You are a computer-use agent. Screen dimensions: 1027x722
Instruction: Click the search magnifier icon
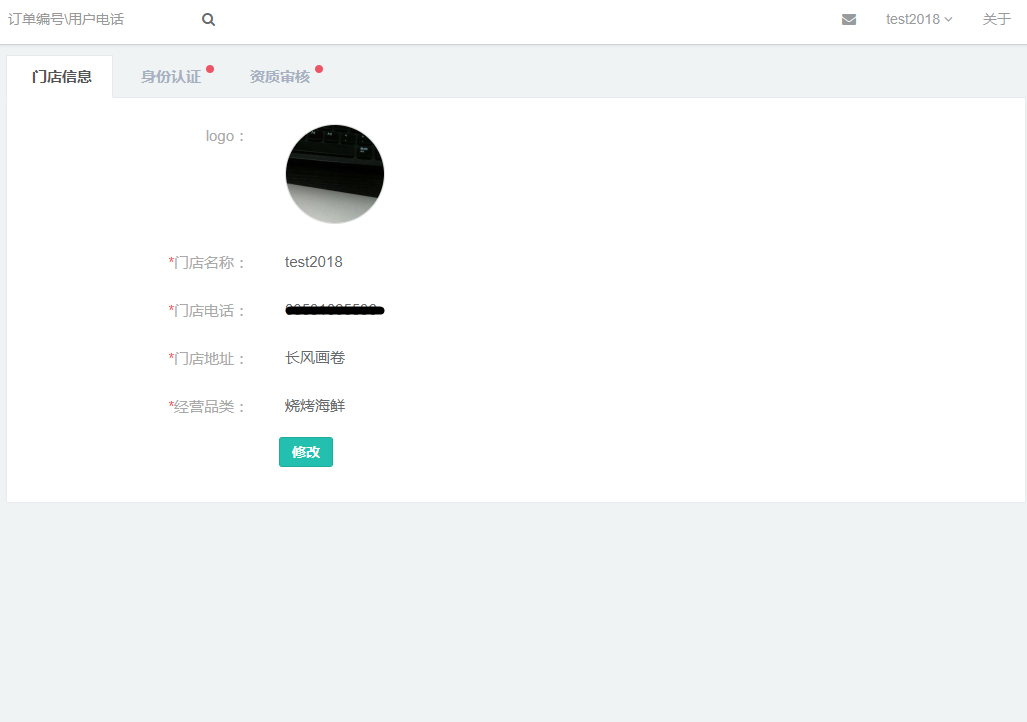(x=208, y=20)
